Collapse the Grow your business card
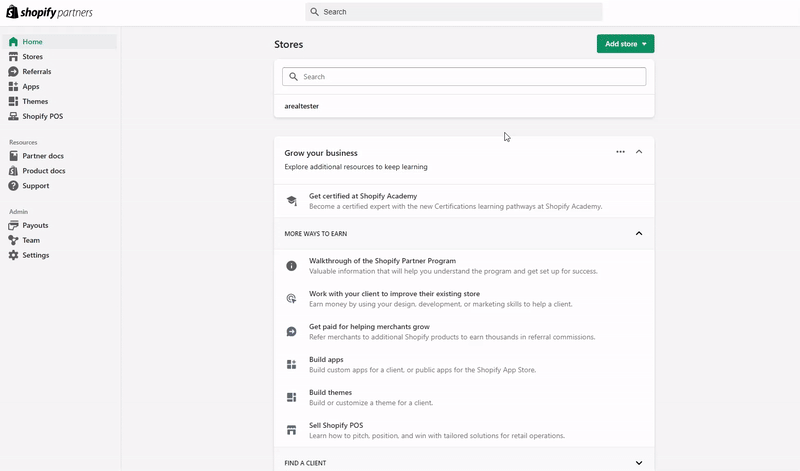The width and height of the screenshot is (800, 471). click(639, 152)
